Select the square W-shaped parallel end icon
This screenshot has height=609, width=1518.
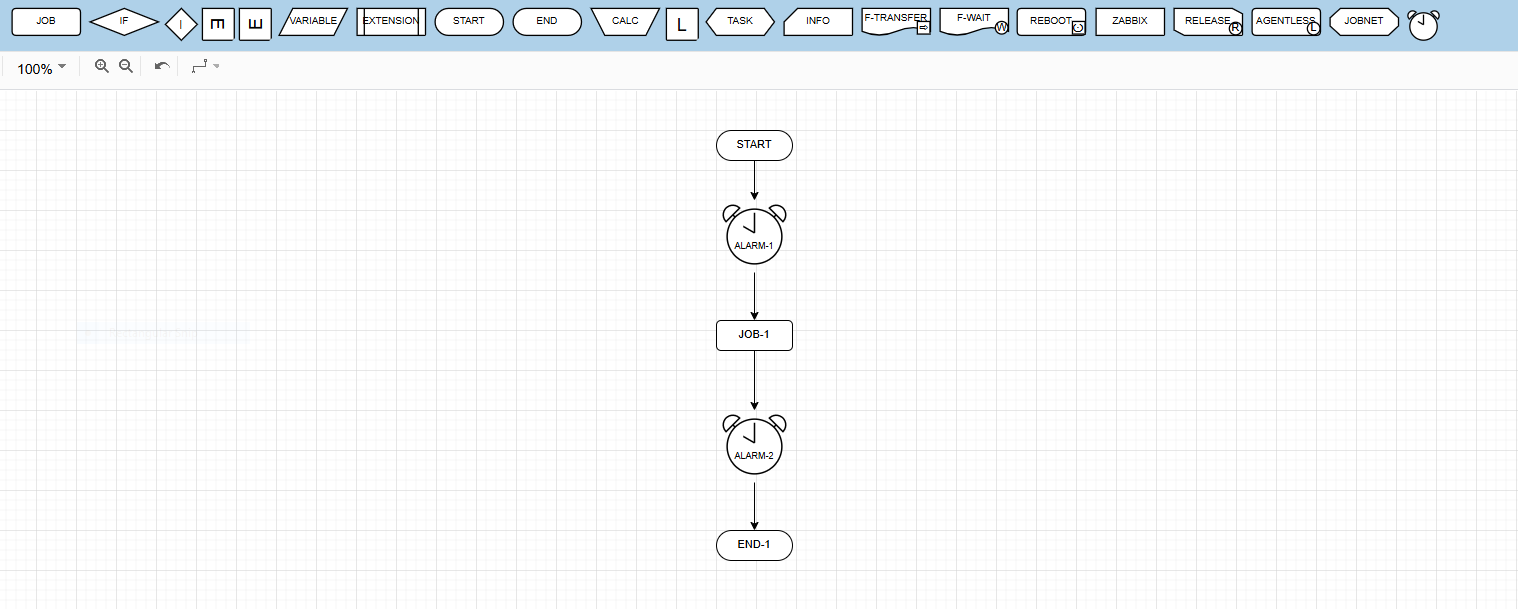(255, 24)
